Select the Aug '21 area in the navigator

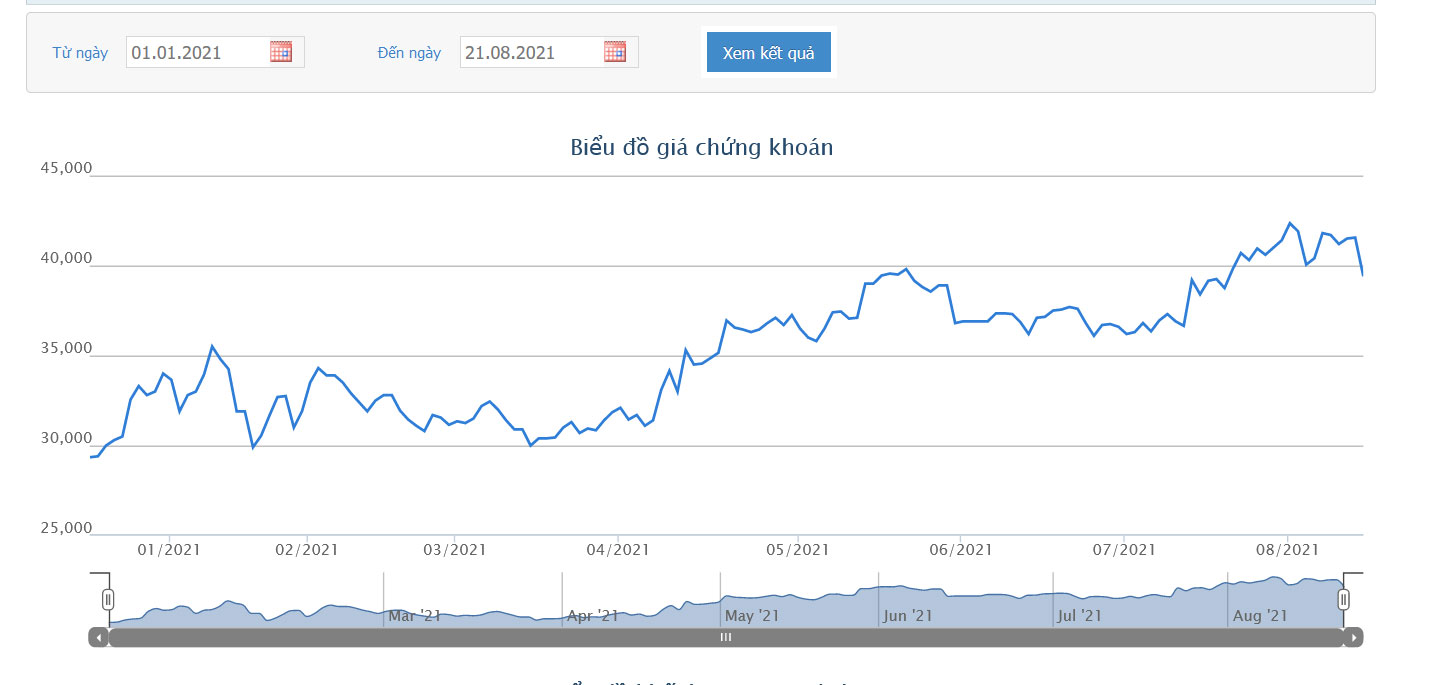[1260, 616]
